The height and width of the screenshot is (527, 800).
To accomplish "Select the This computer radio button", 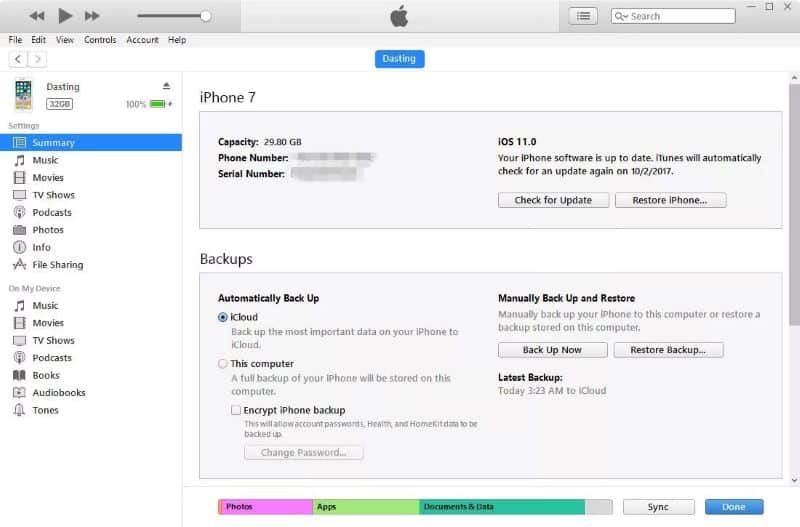I will coord(222,364).
